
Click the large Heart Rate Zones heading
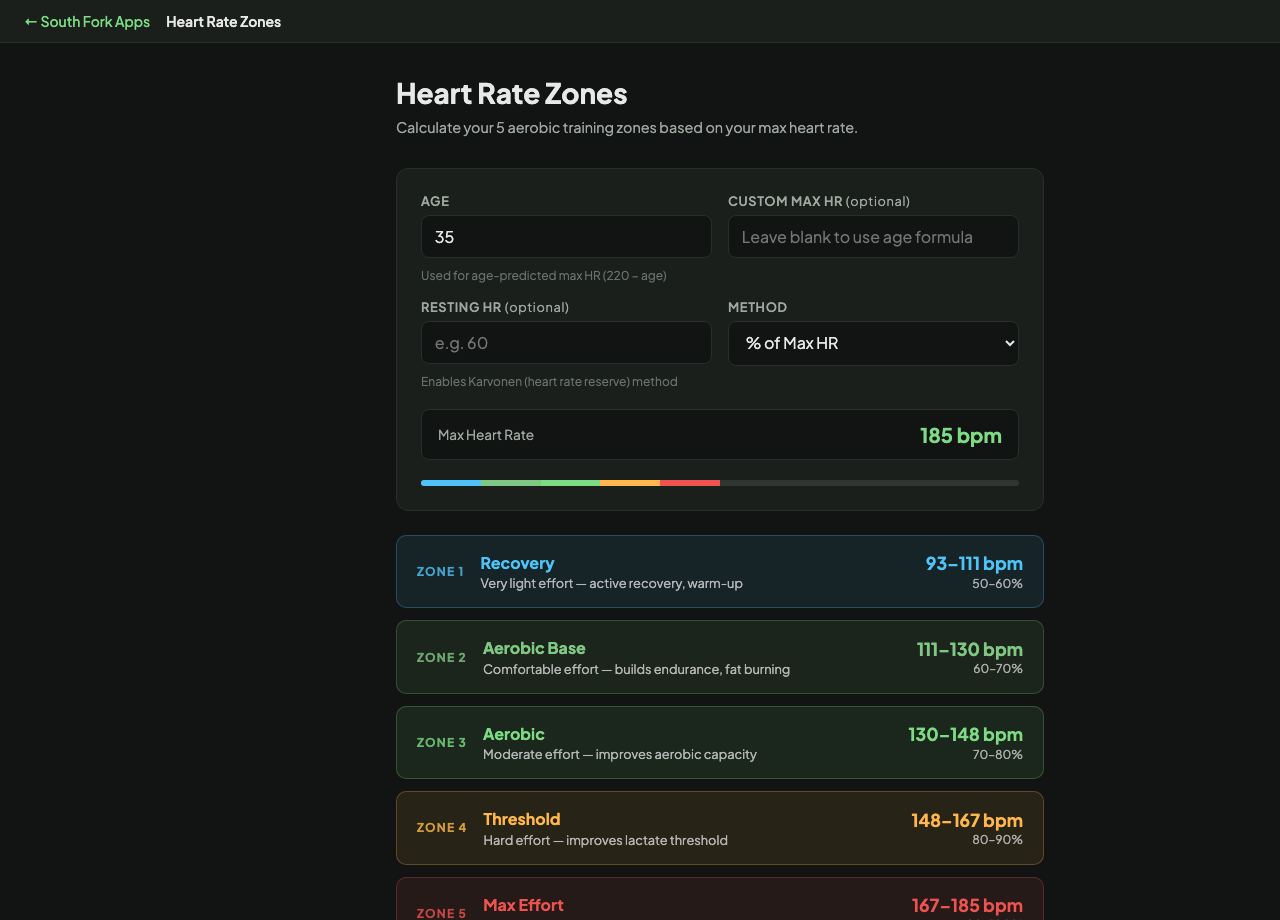[x=511, y=93]
